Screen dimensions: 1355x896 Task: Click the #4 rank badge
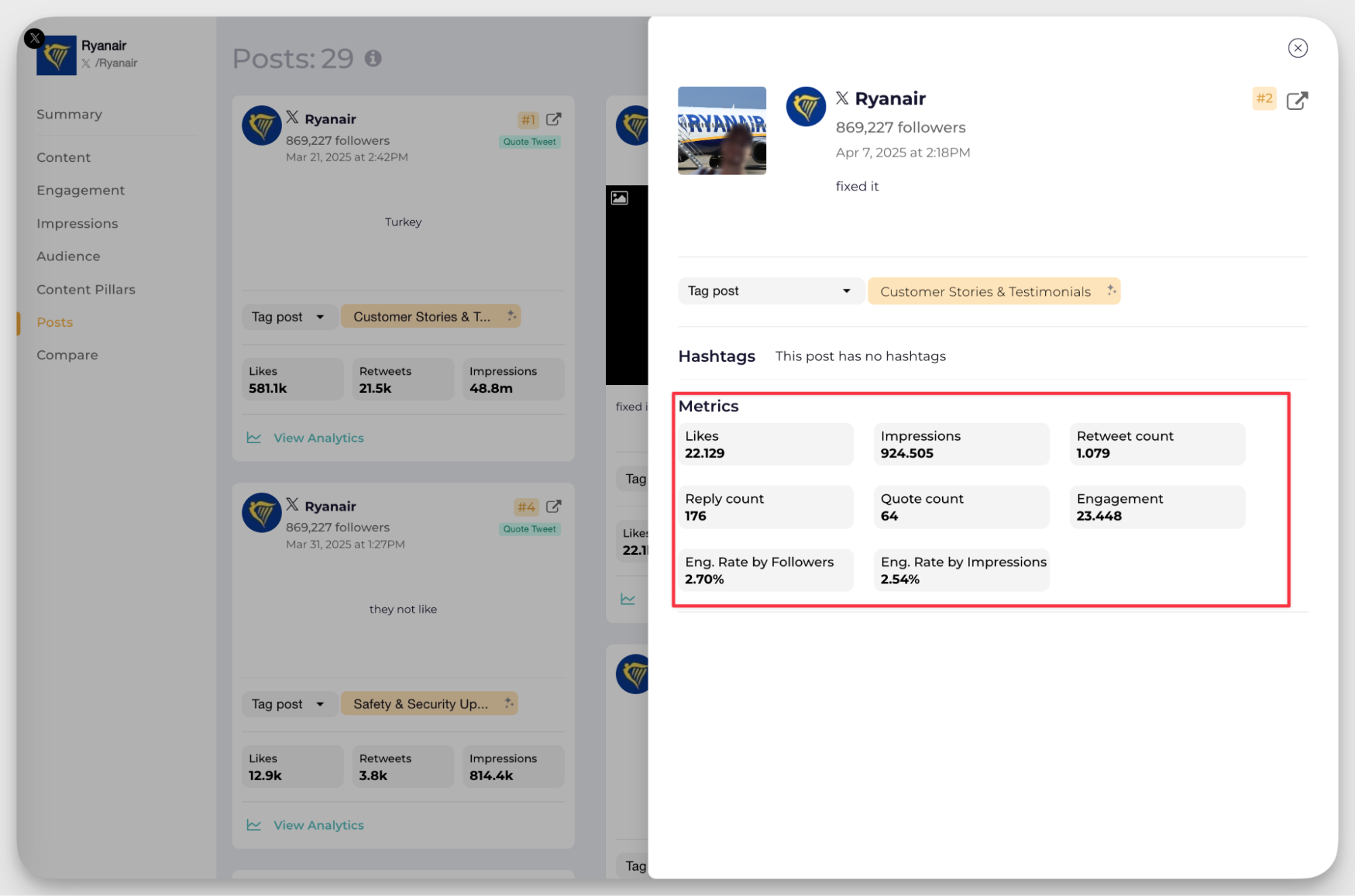(526, 507)
